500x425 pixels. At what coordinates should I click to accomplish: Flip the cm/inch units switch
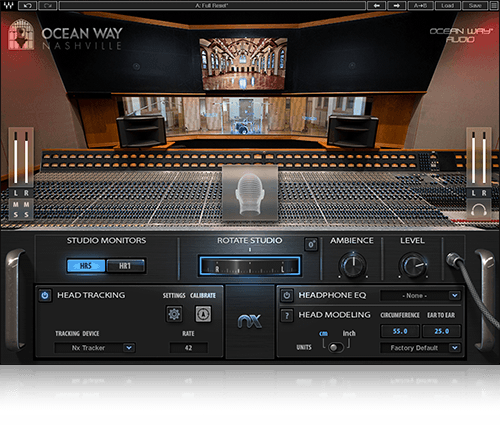tap(335, 347)
